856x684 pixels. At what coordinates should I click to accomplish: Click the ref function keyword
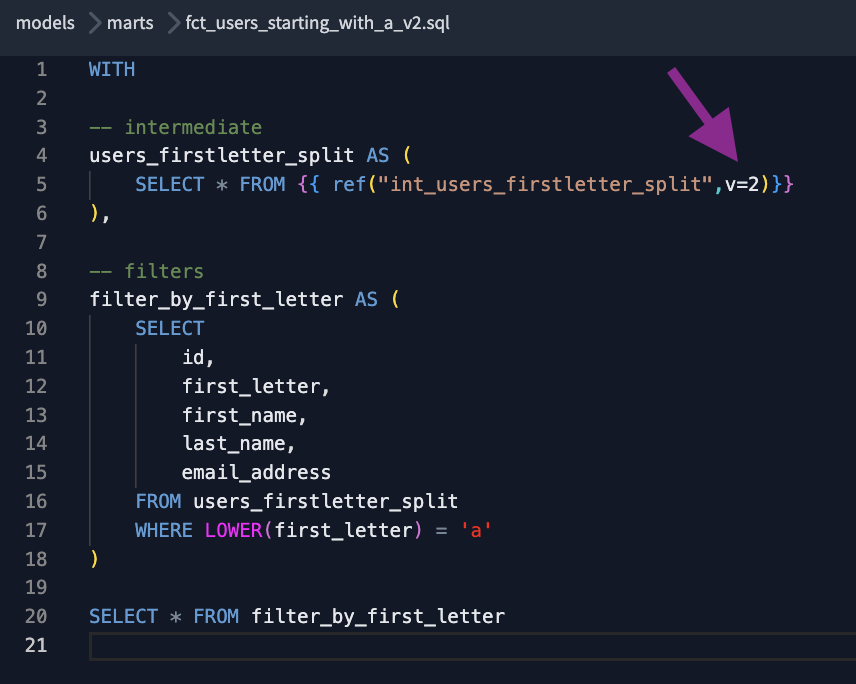349,185
